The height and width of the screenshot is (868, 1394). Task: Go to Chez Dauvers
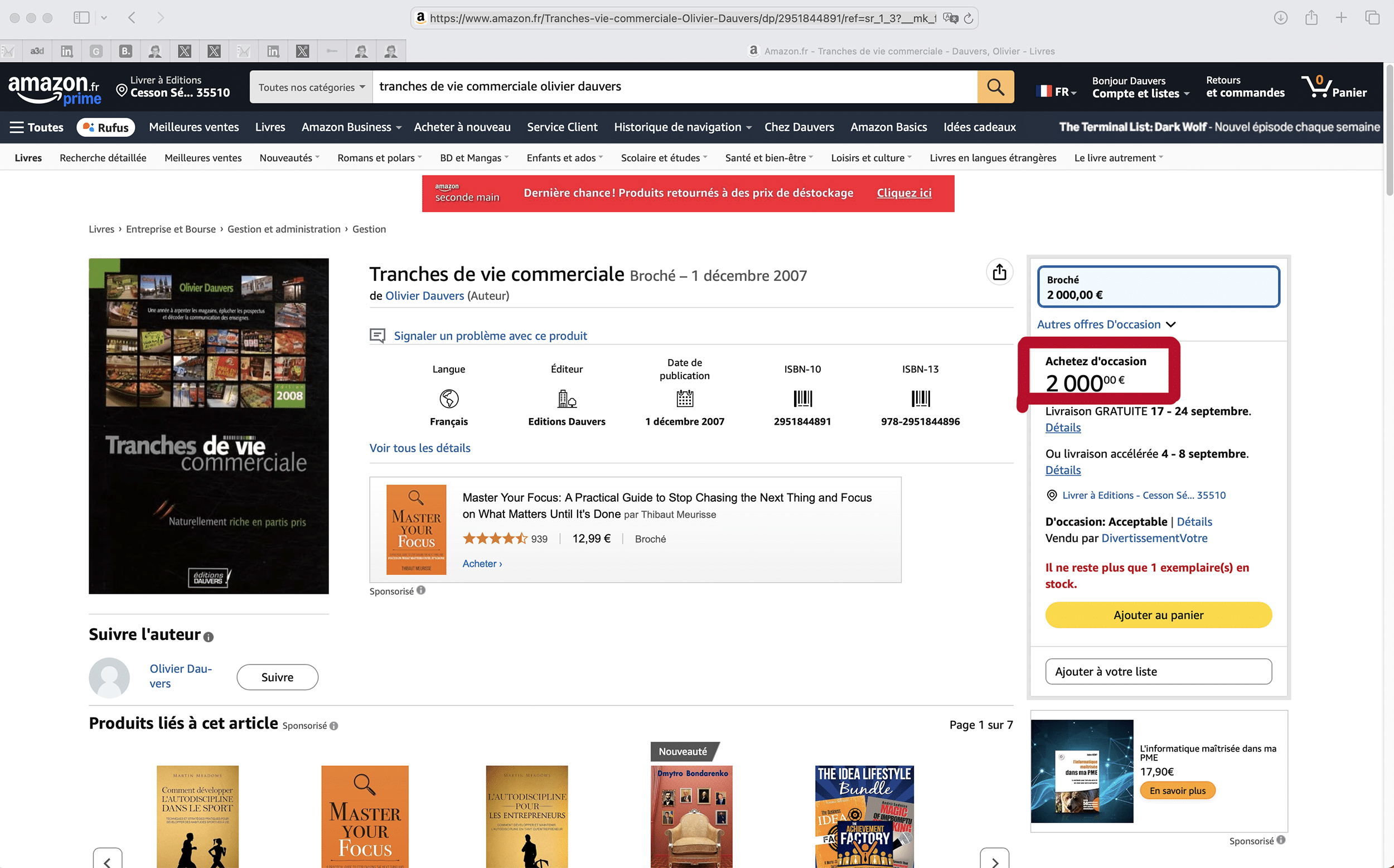click(798, 128)
